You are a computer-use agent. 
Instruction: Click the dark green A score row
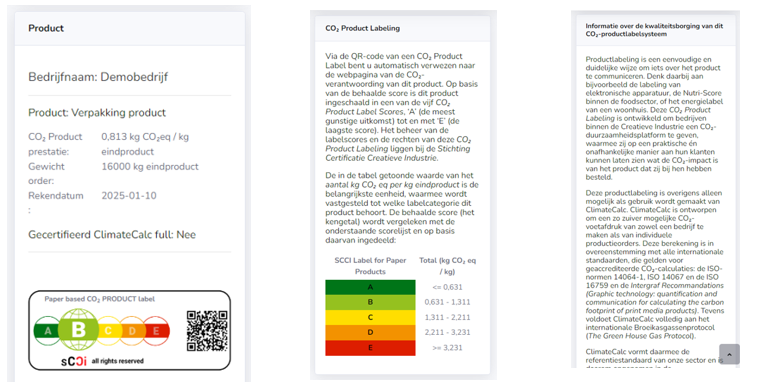coord(370,287)
